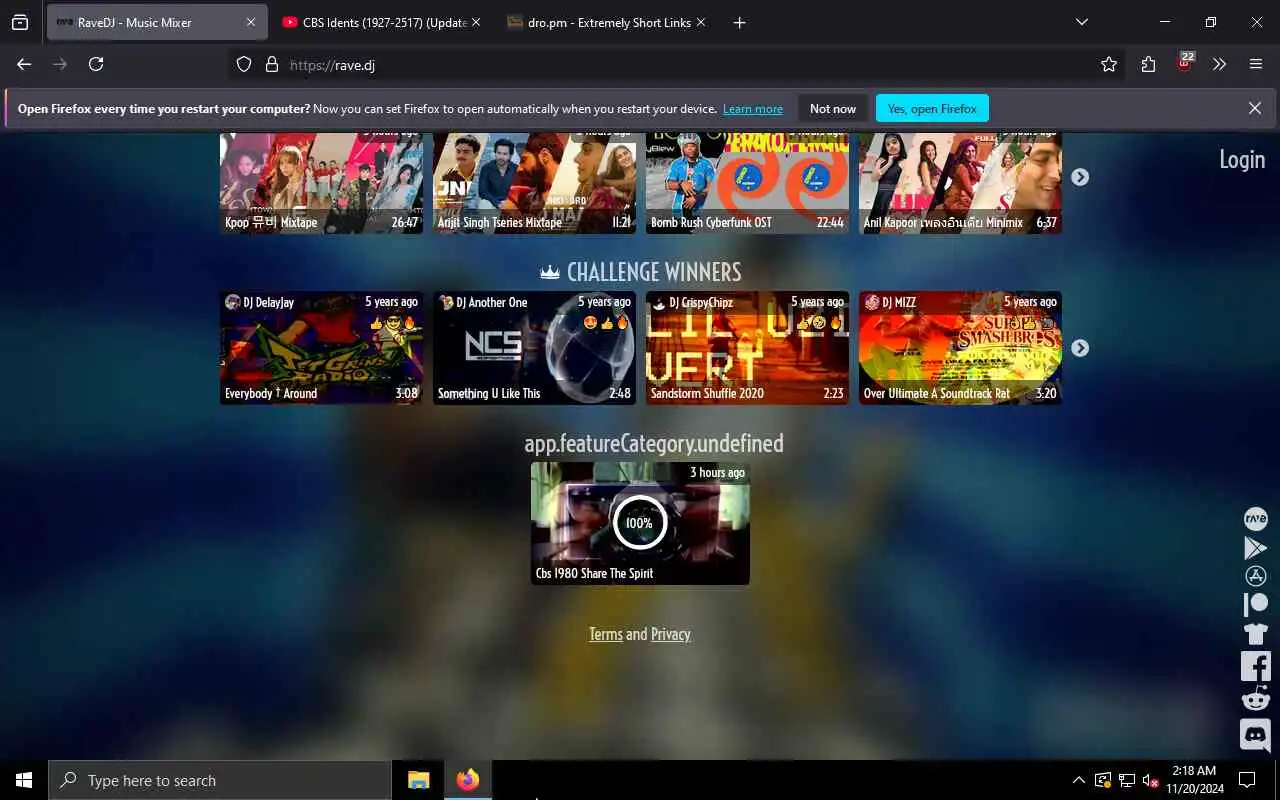Reload the page with the refresh icon
The image size is (1280, 800).
[x=96, y=64]
